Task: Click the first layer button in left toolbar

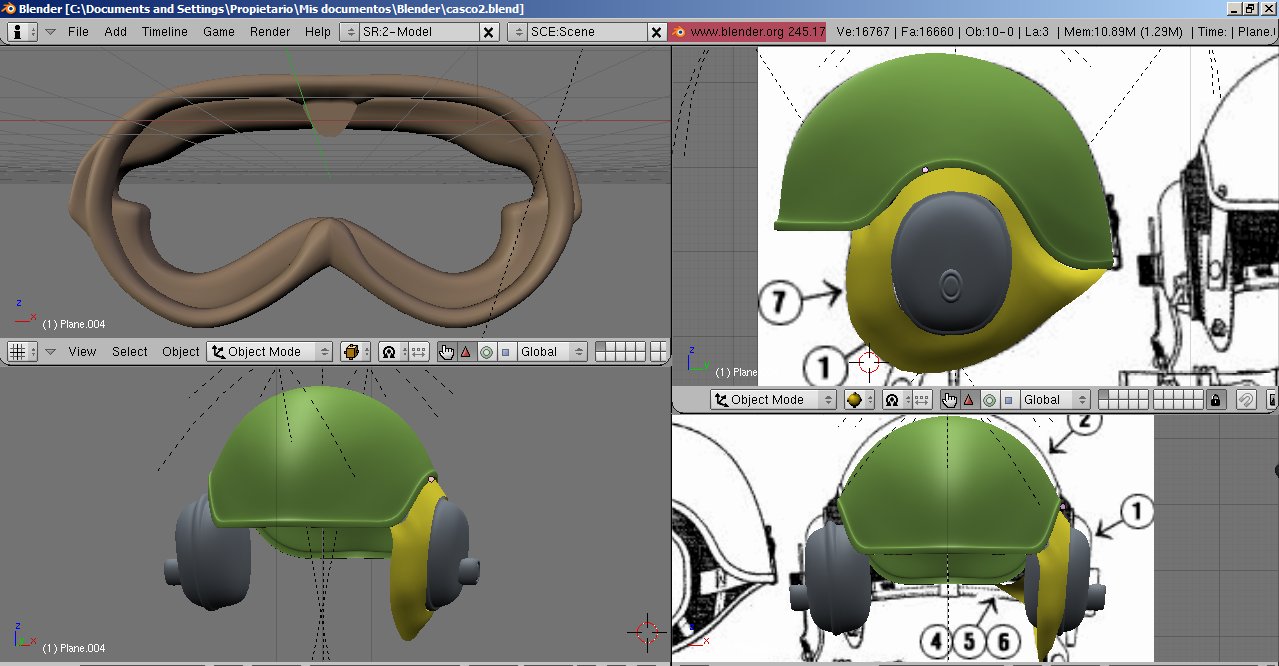Action: click(600, 347)
